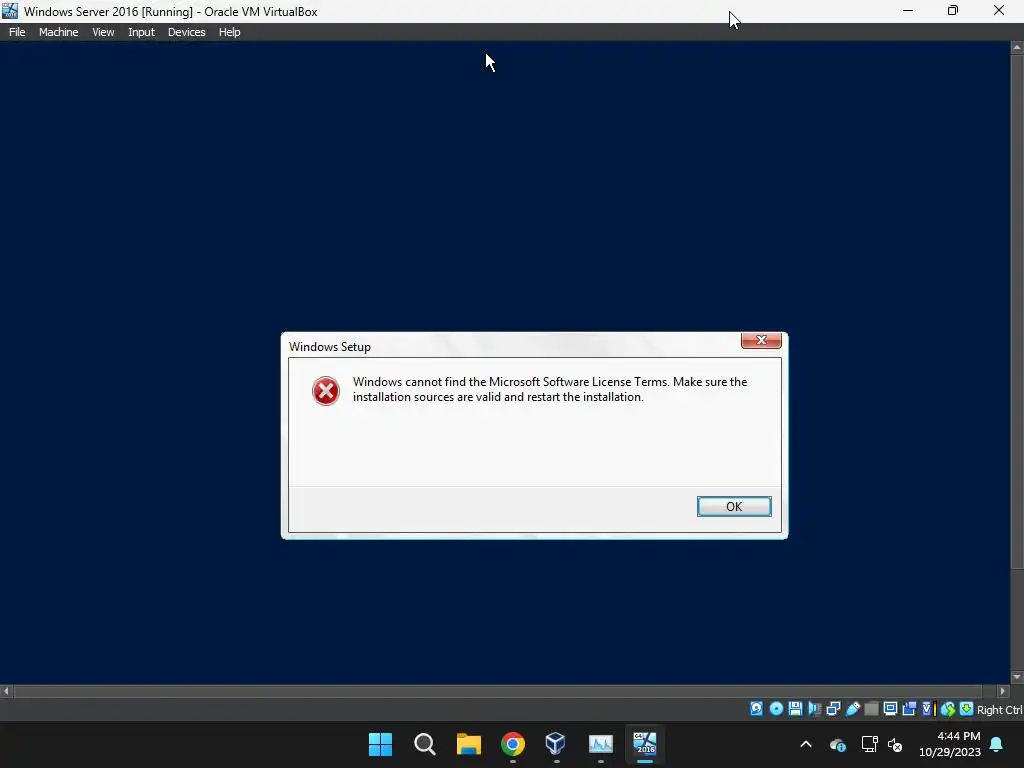Click the horizontal scrollbar right arrow
1024x768 pixels.
(1003, 691)
